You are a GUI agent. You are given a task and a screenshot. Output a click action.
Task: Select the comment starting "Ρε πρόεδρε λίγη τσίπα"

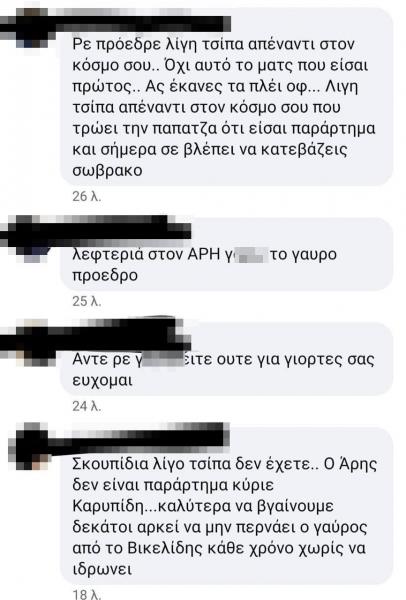[227, 97]
